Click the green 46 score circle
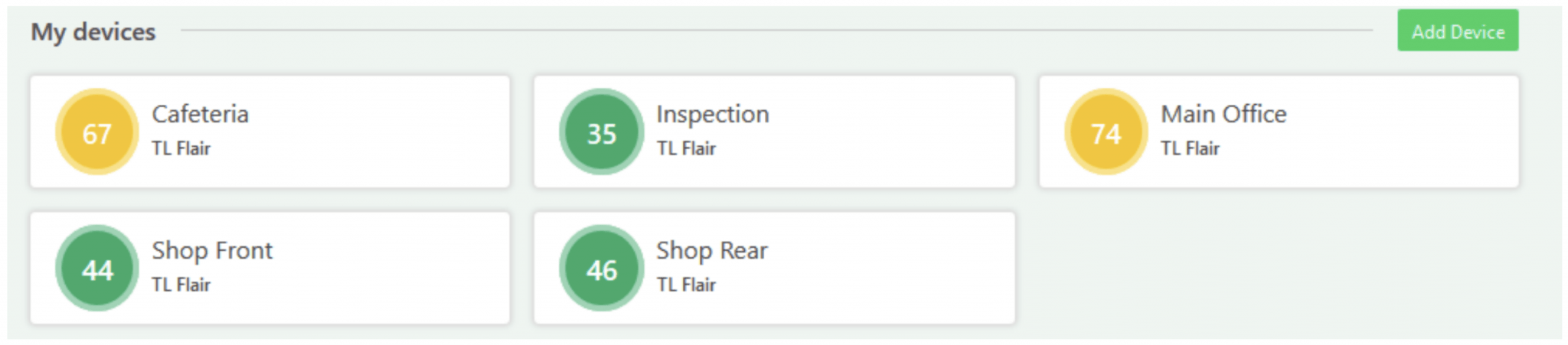Image resolution: width=1568 pixels, height=345 pixels. (x=602, y=269)
